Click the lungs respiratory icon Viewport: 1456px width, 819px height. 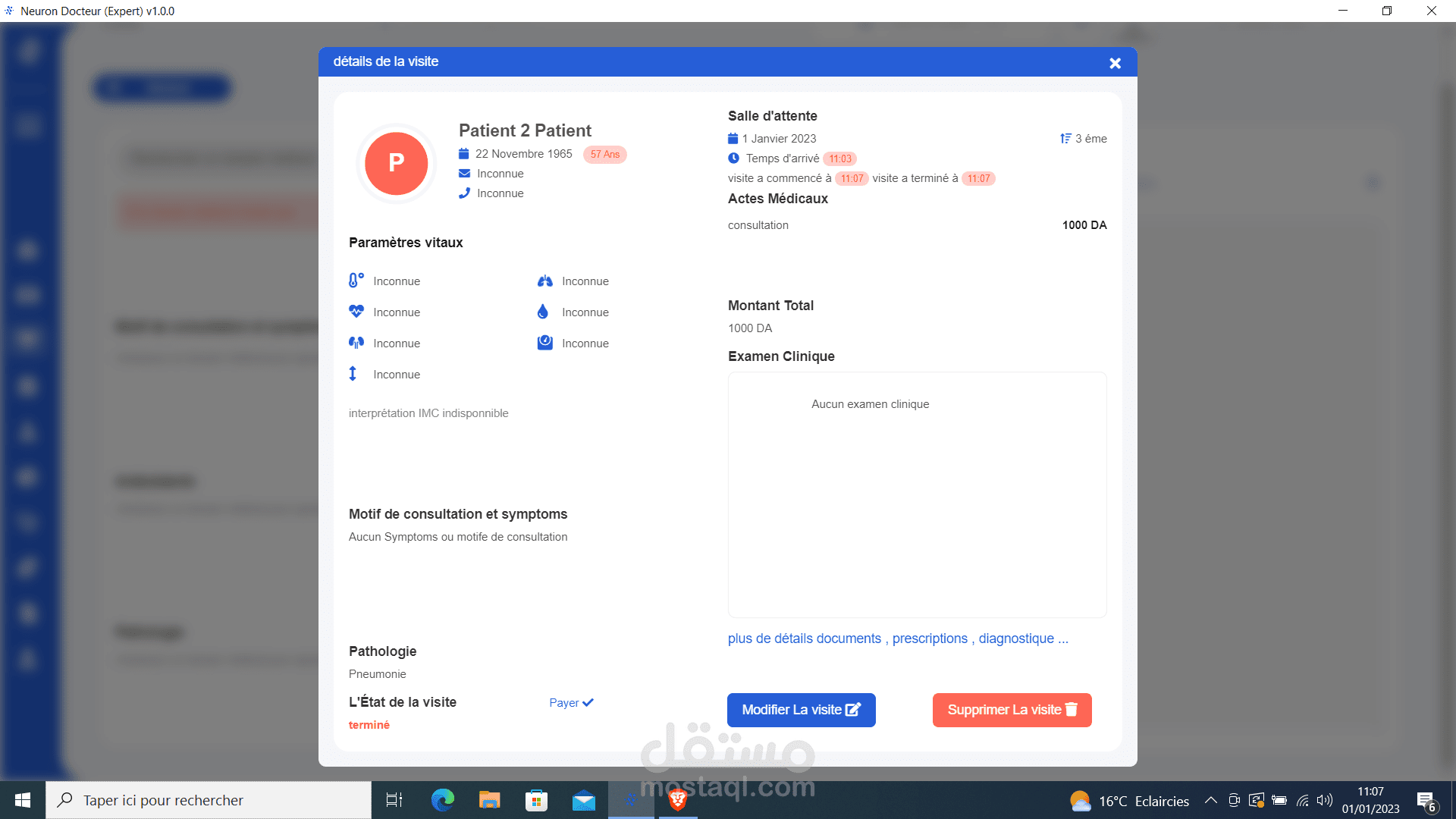point(544,281)
